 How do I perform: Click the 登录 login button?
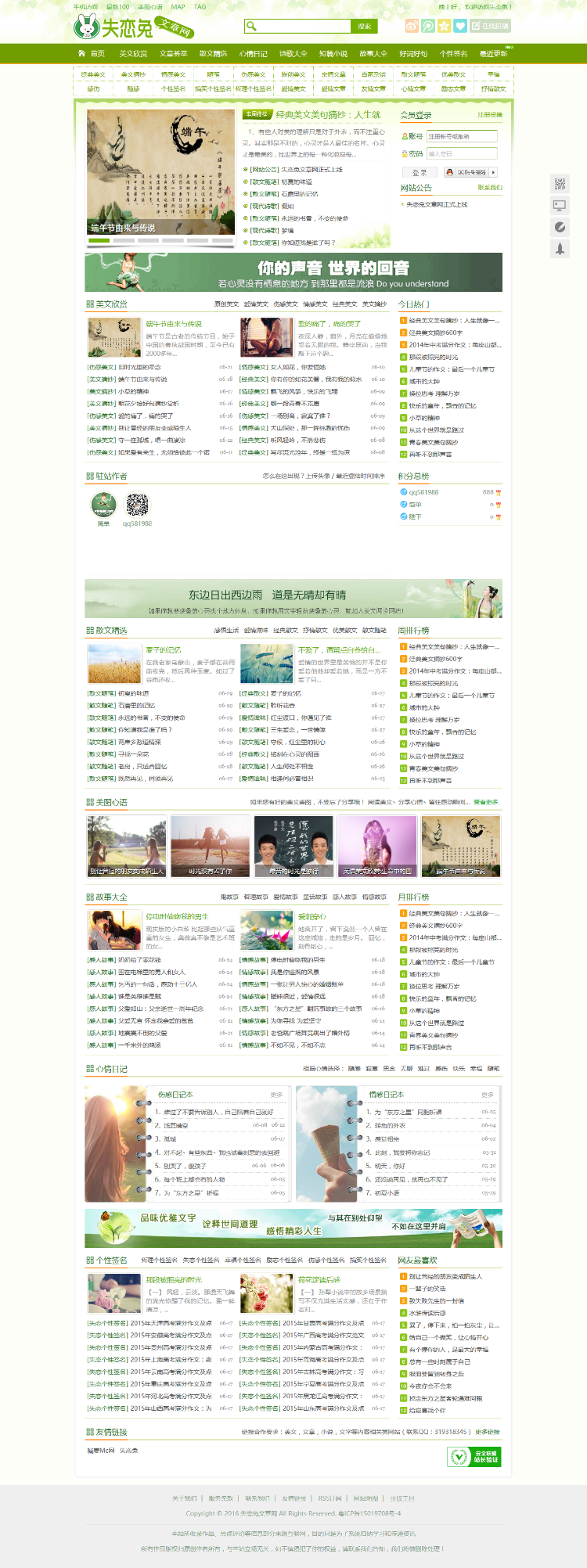420,172
